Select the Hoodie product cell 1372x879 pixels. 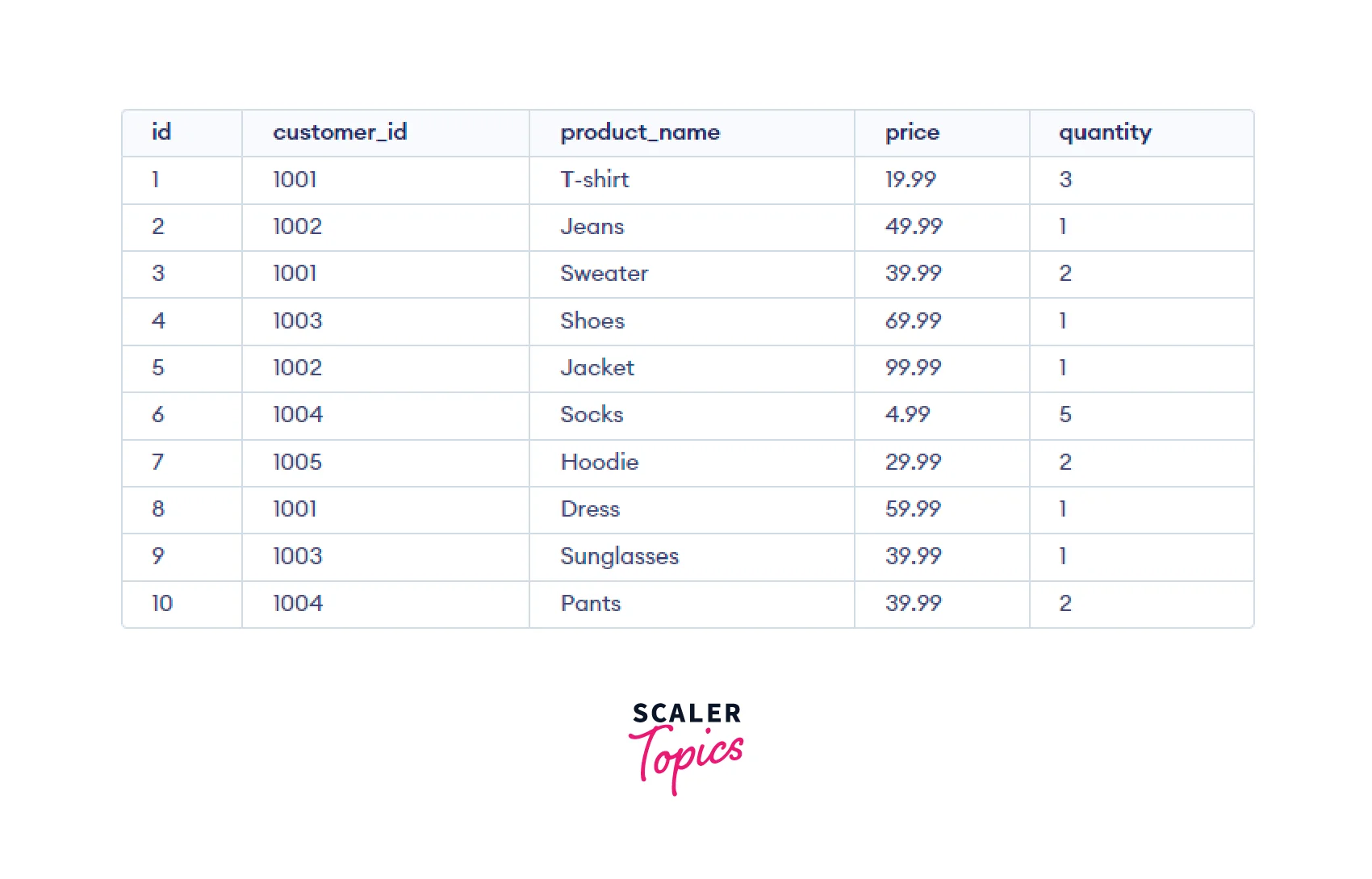pyautogui.click(x=600, y=463)
